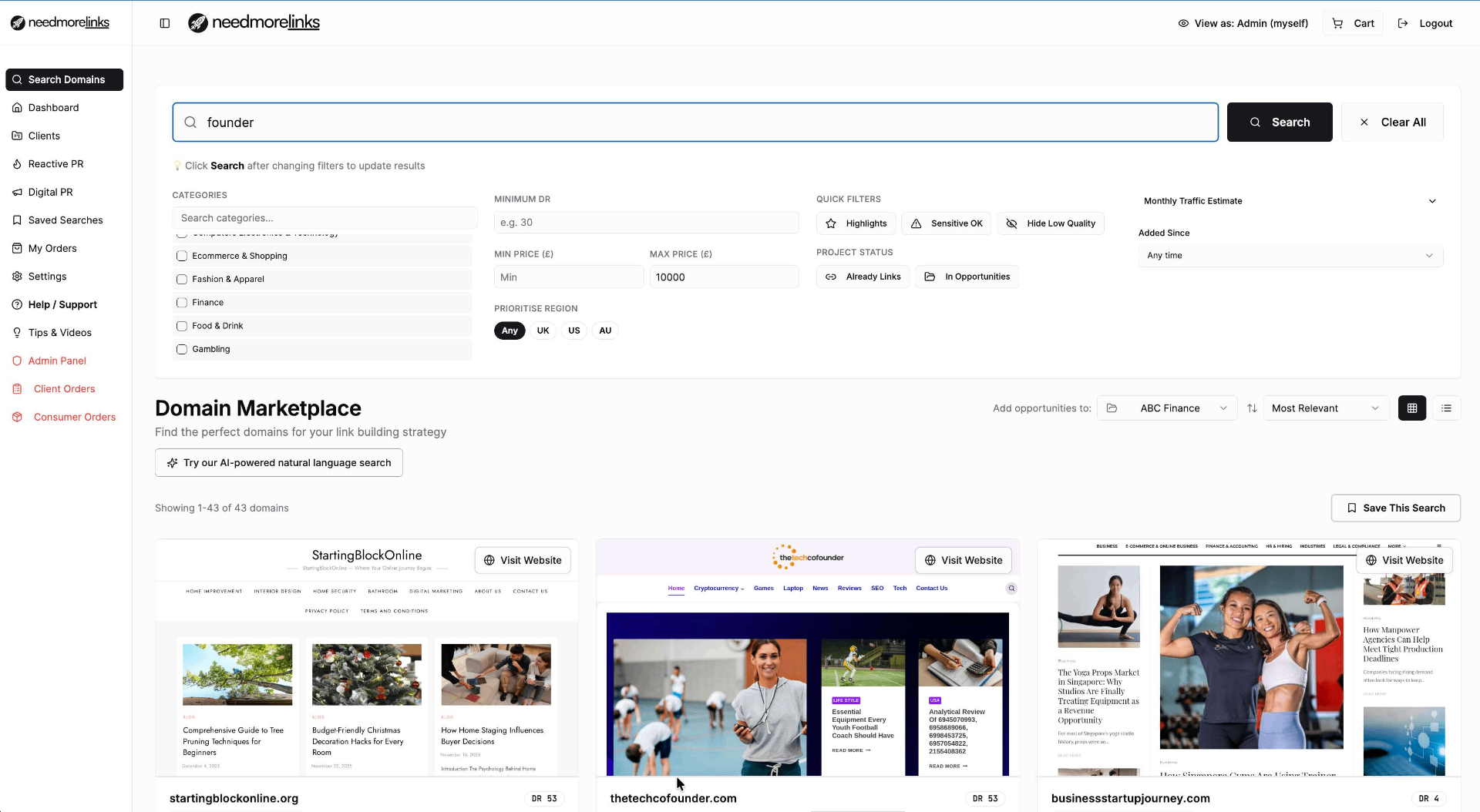Image resolution: width=1480 pixels, height=812 pixels.
Task: Click the founder search input field
Action: (695, 122)
